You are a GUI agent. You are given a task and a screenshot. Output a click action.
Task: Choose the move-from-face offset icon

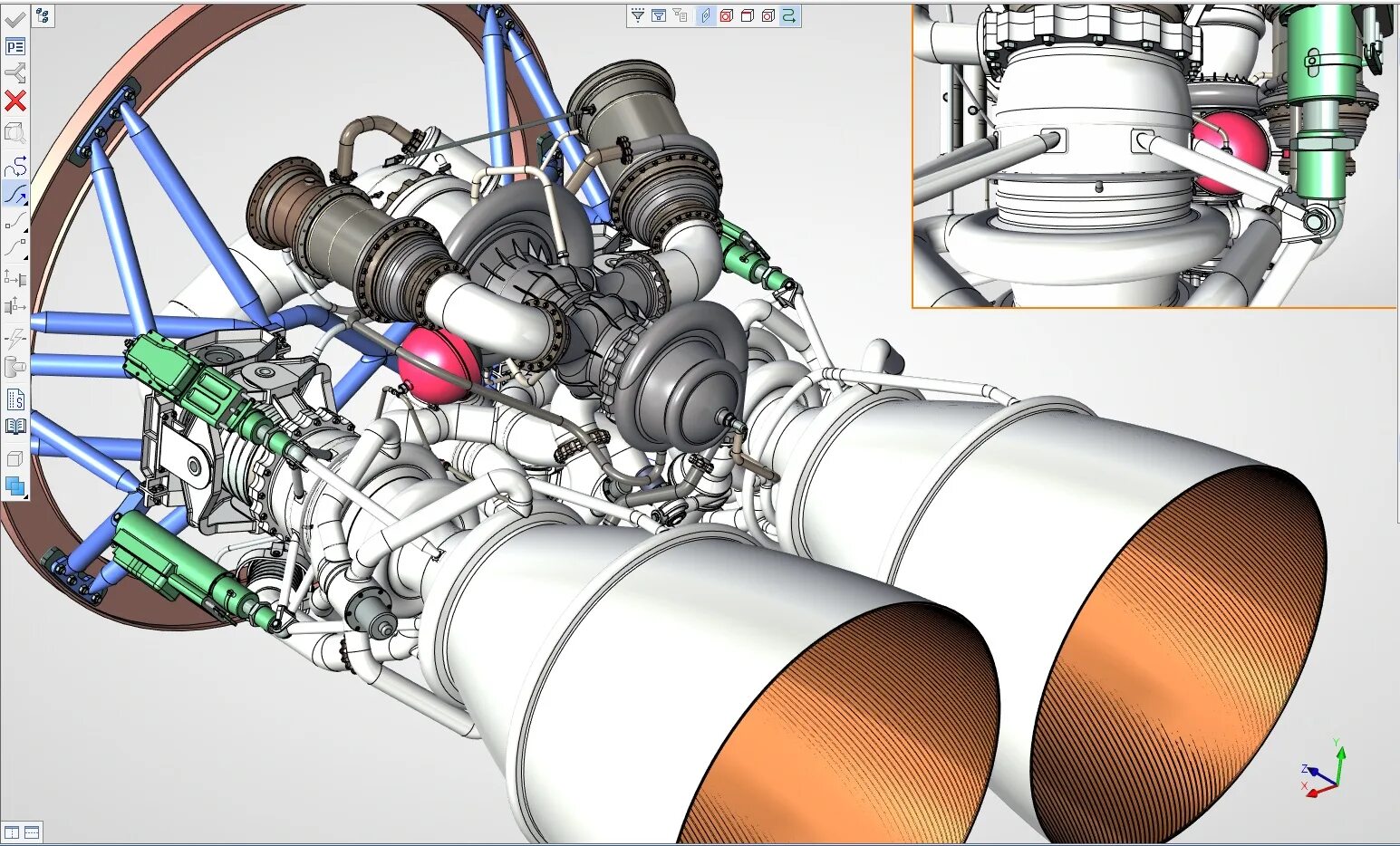click(x=15, y=306)
